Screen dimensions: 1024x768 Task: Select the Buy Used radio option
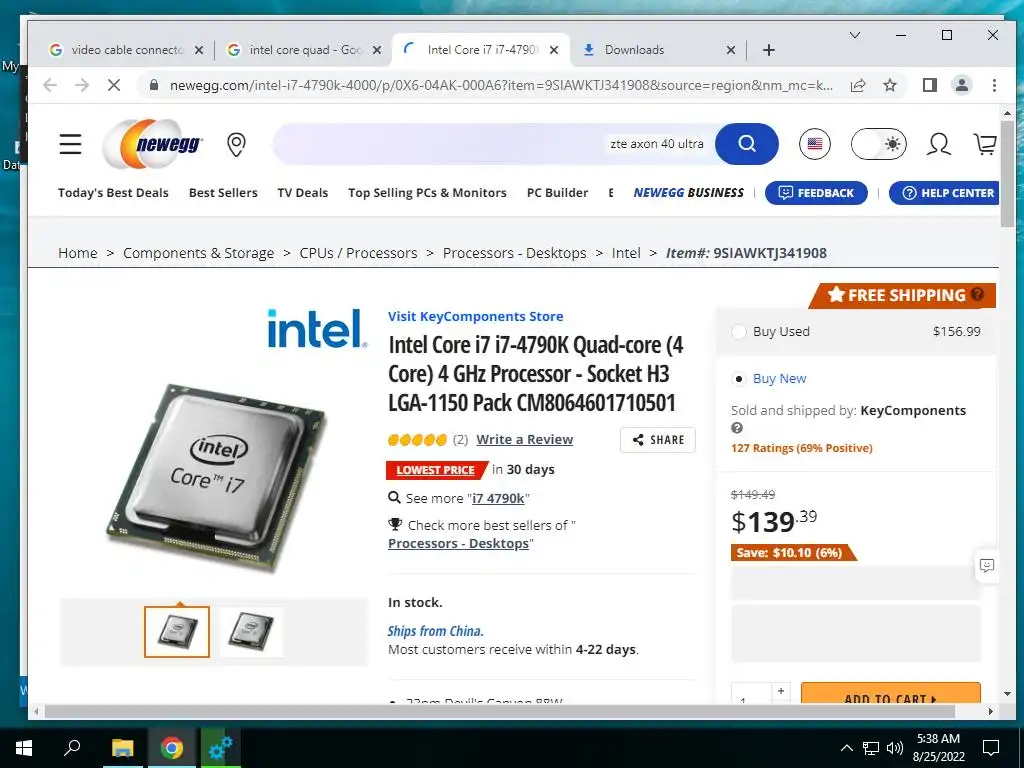point(739,332)
